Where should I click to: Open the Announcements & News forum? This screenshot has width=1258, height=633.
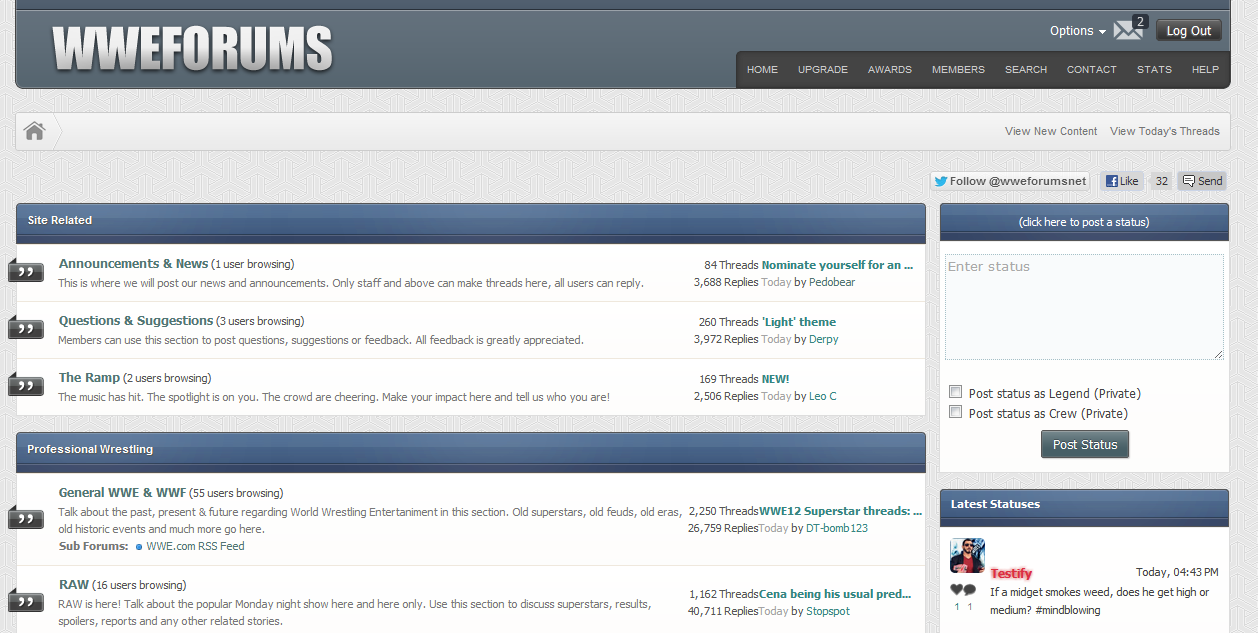tap(133, 264)
